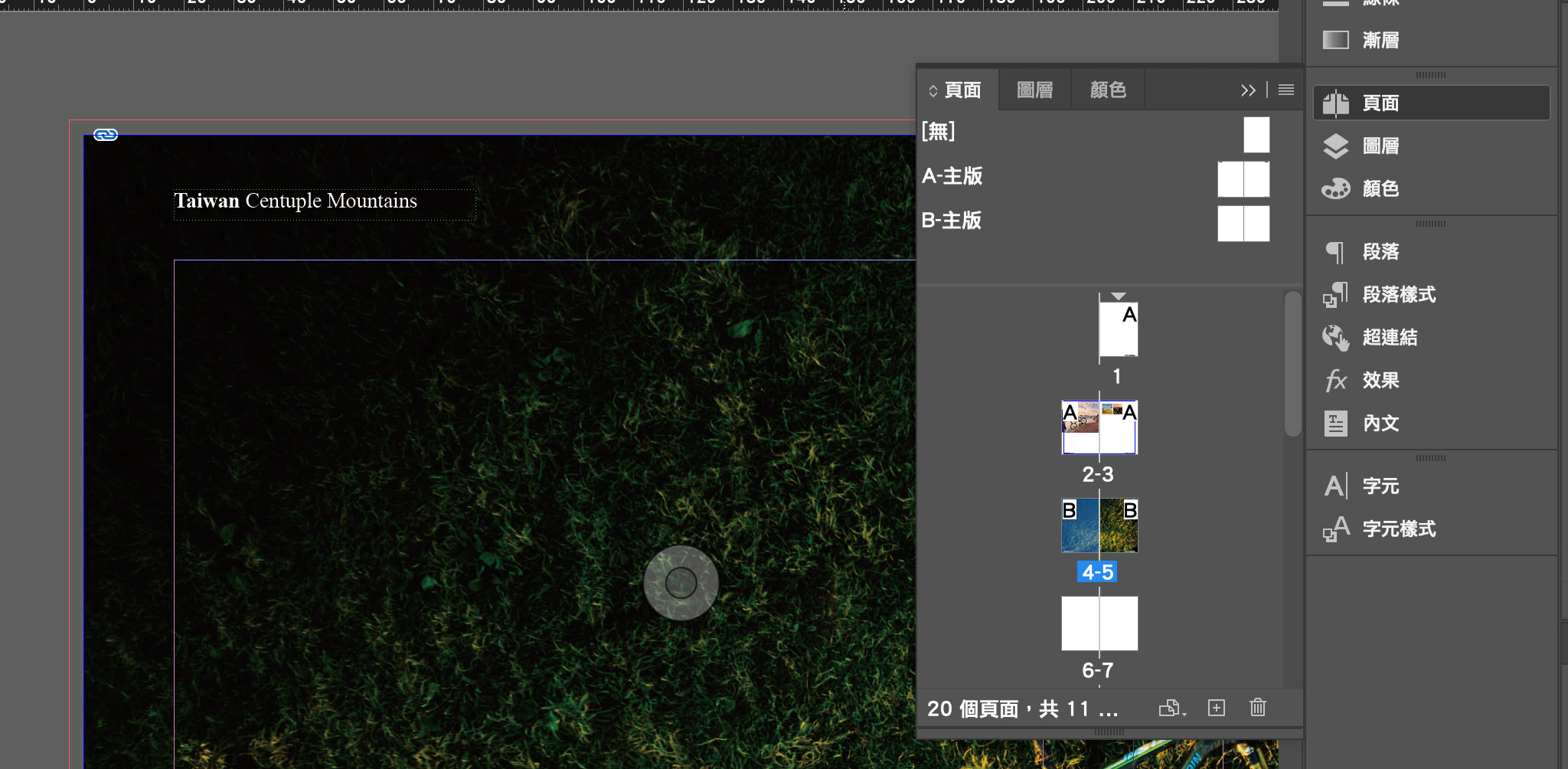
Task: Open the edit page size dropdown
Action: coord(1171,708)
